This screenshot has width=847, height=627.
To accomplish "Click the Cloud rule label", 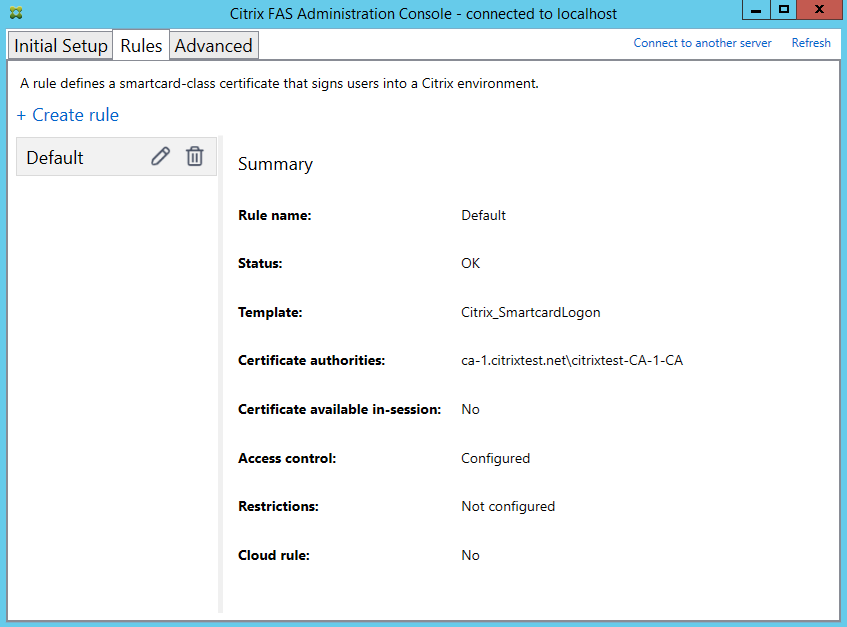I will (x=274, y=555).
